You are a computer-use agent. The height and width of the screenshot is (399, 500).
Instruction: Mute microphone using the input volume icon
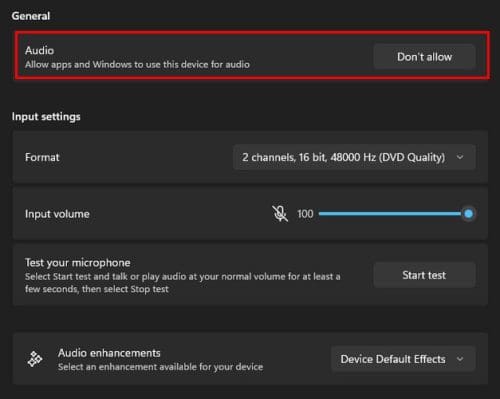tap(280, 213)
